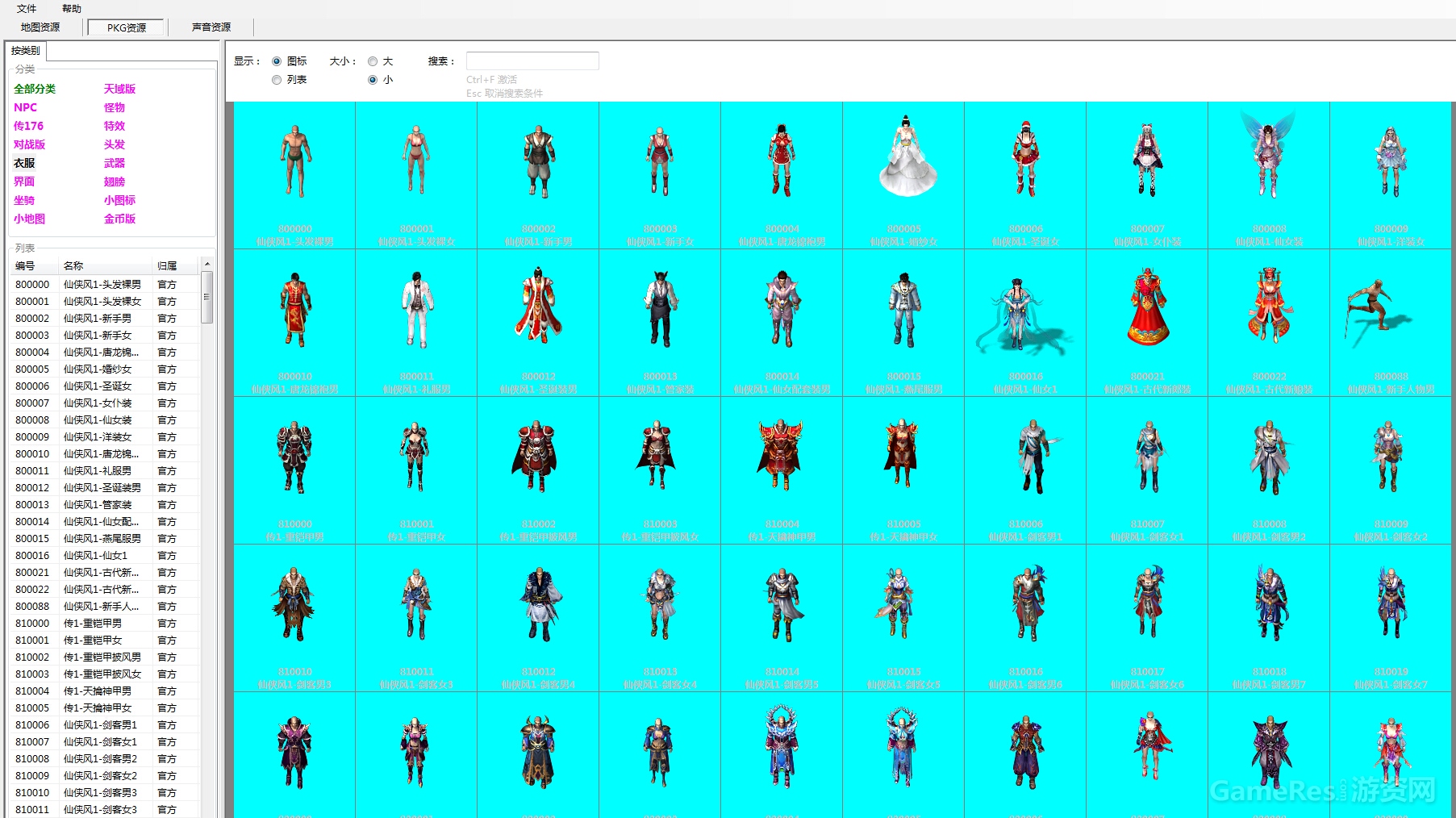Sort list by 归属 column header
Image resolution: width=1456 pixels, height=818 pixels.
[175, 265]
